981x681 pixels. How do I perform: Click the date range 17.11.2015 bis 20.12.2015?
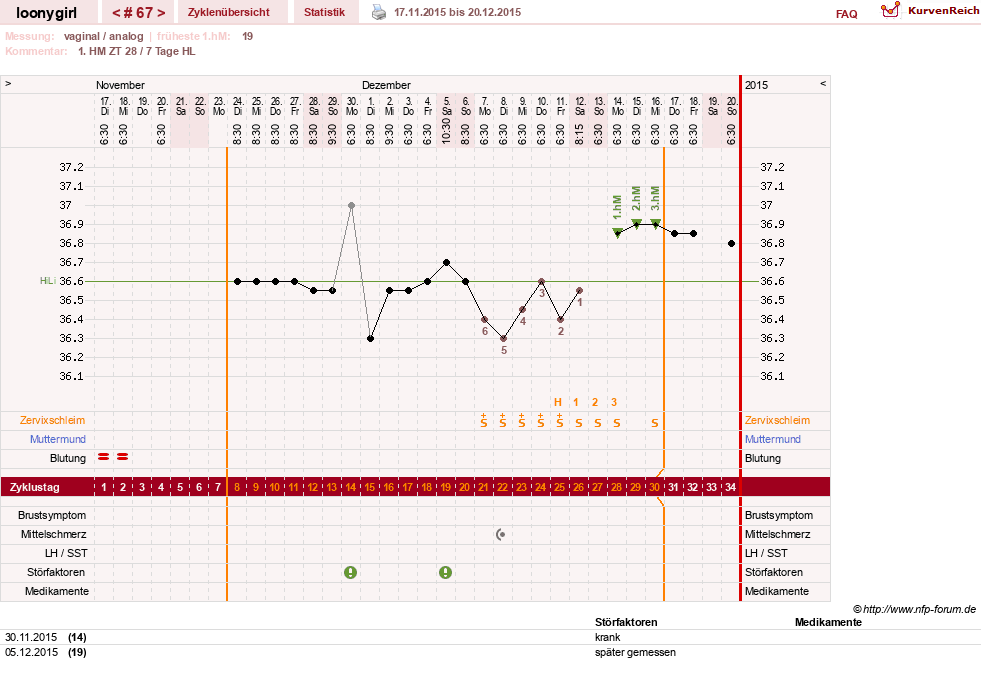(x=457, y=12)
